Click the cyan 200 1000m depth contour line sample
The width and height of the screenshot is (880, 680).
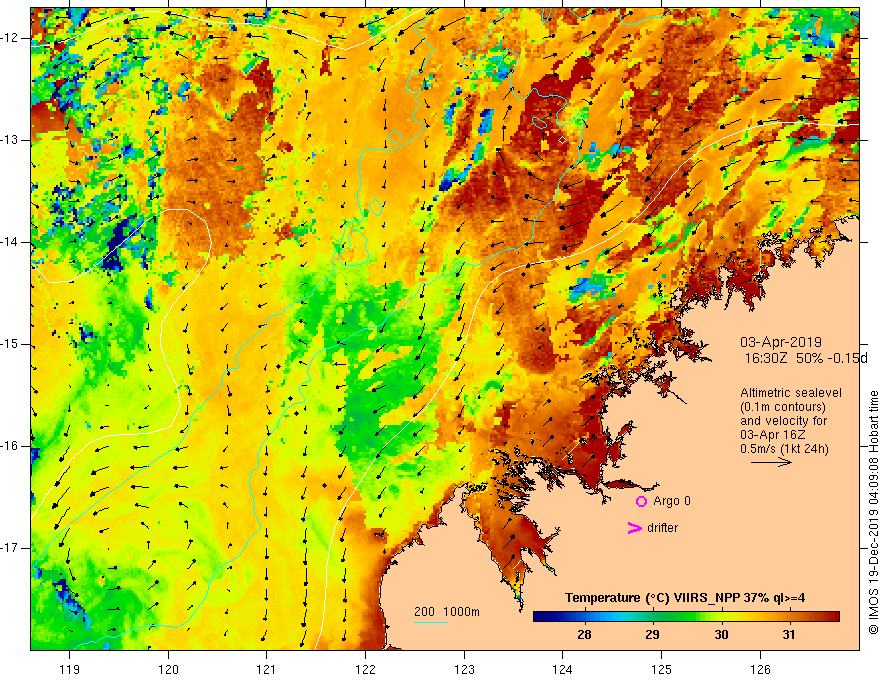pyautogui.click(x=430, y=622)
